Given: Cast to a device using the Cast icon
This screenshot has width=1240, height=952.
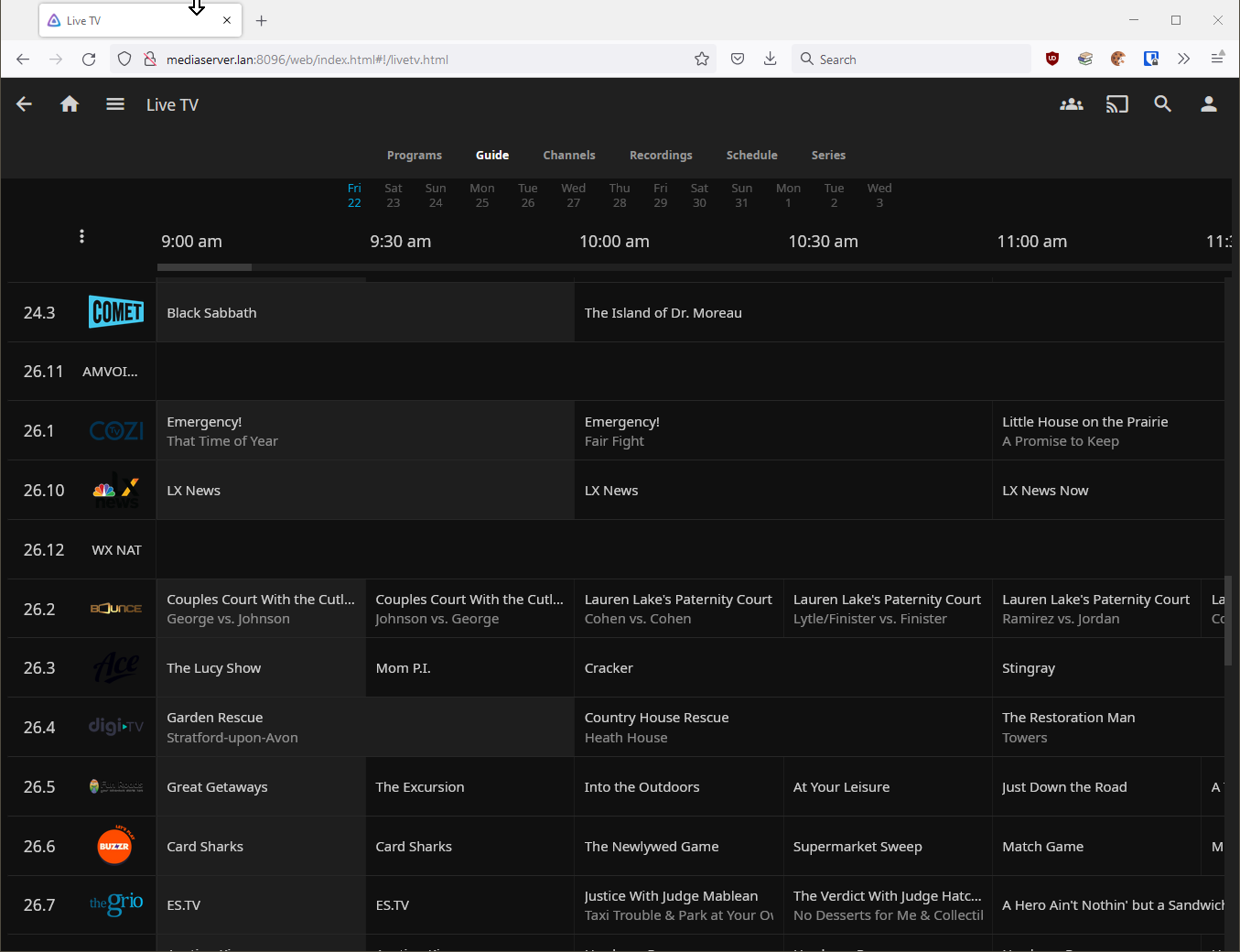Looking at the screenshot, I should (x=1116, y=103).
